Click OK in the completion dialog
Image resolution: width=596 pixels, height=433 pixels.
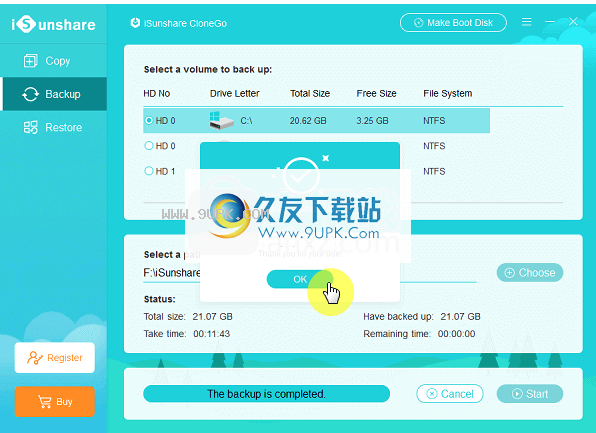click(300, 279)
